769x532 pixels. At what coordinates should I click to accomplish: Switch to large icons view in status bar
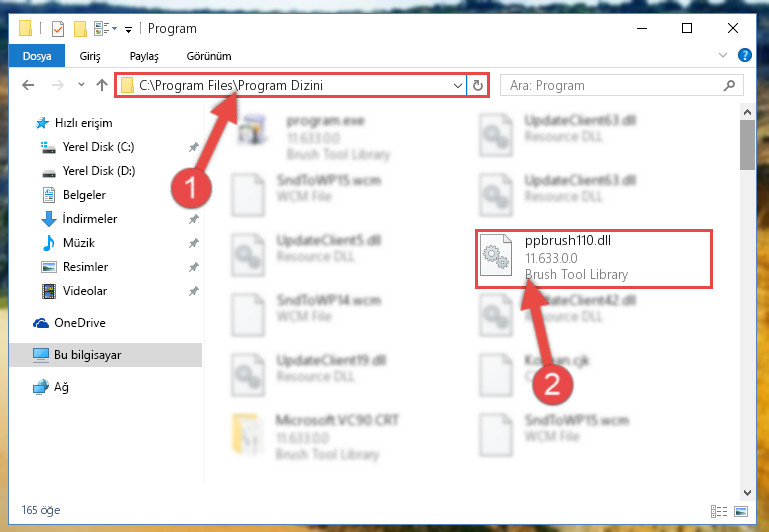(741, 511)
